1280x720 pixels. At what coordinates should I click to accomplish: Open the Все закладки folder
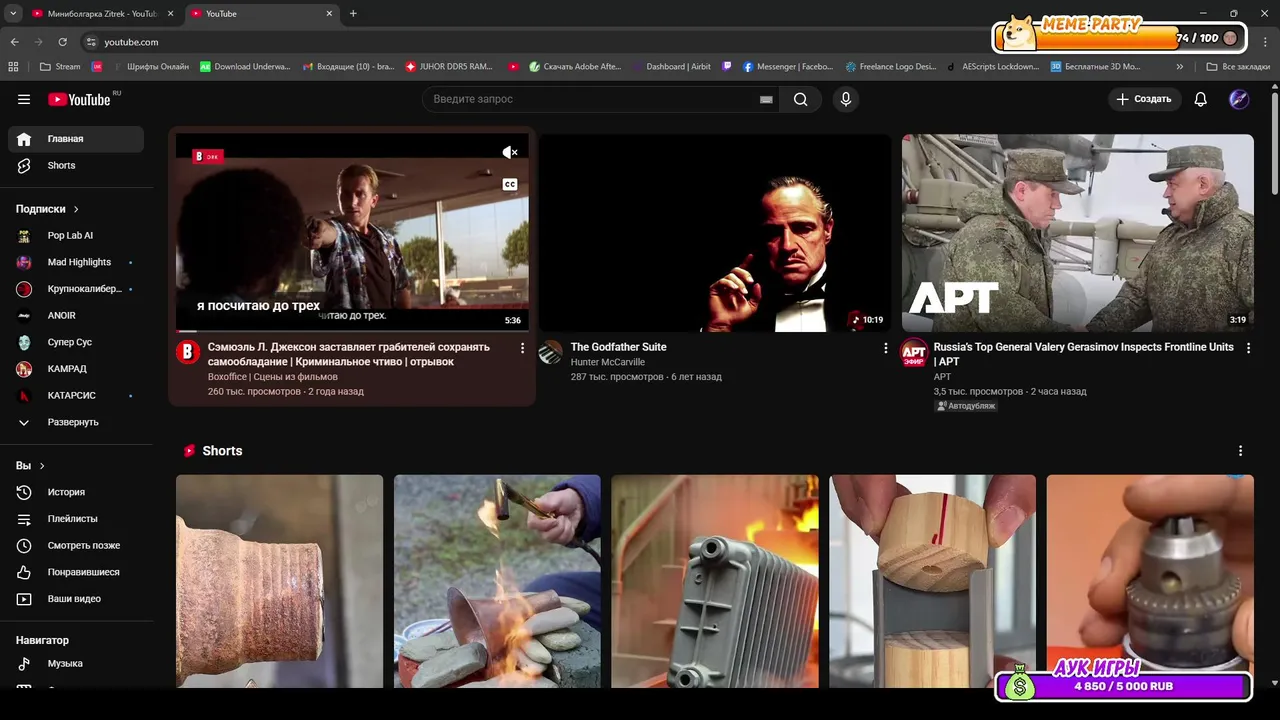[x=1238, y=67]
